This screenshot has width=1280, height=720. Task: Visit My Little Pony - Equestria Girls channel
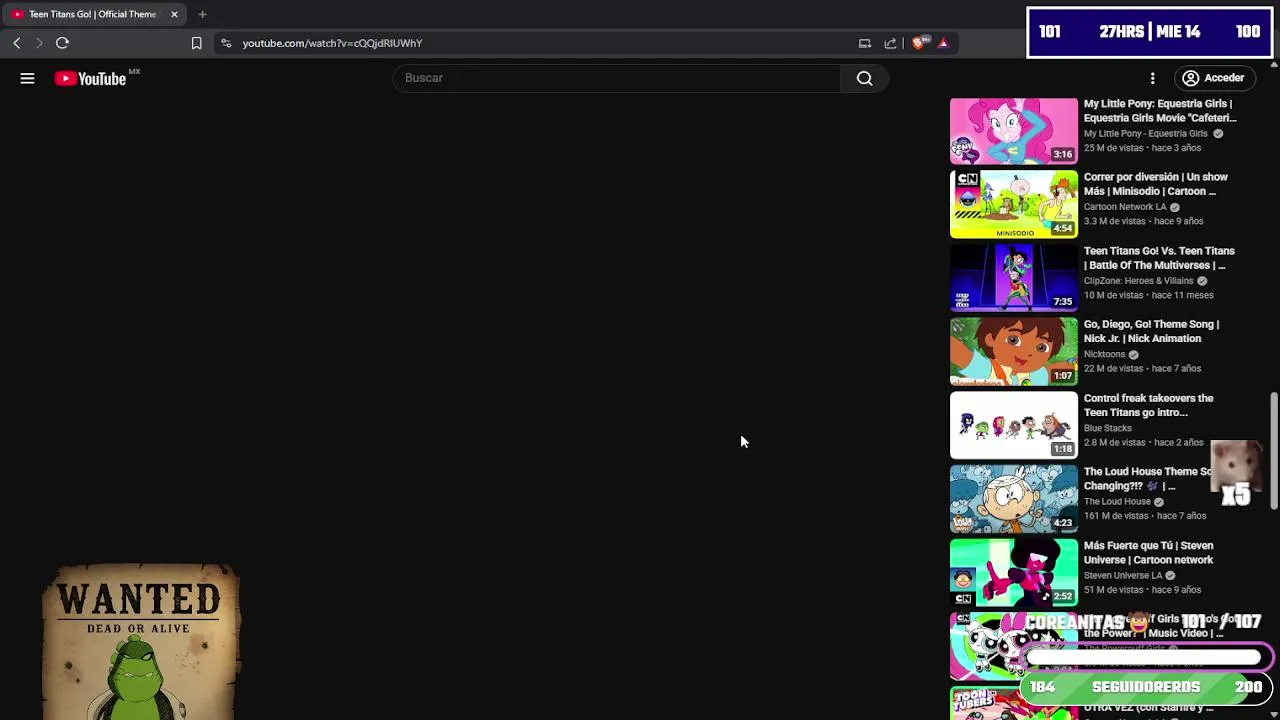[1146, 133]
